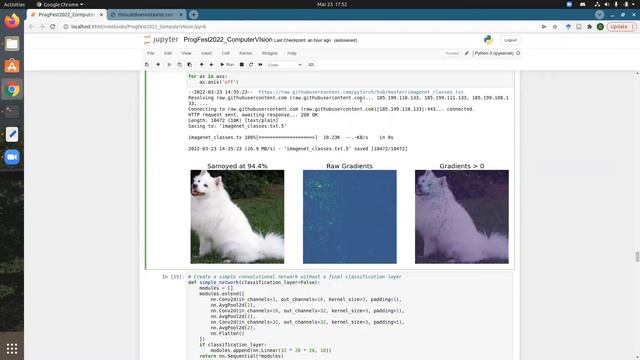Go forward with Chrome forward arrow
Screen dimensions: 640x360
tap(42, 27)
